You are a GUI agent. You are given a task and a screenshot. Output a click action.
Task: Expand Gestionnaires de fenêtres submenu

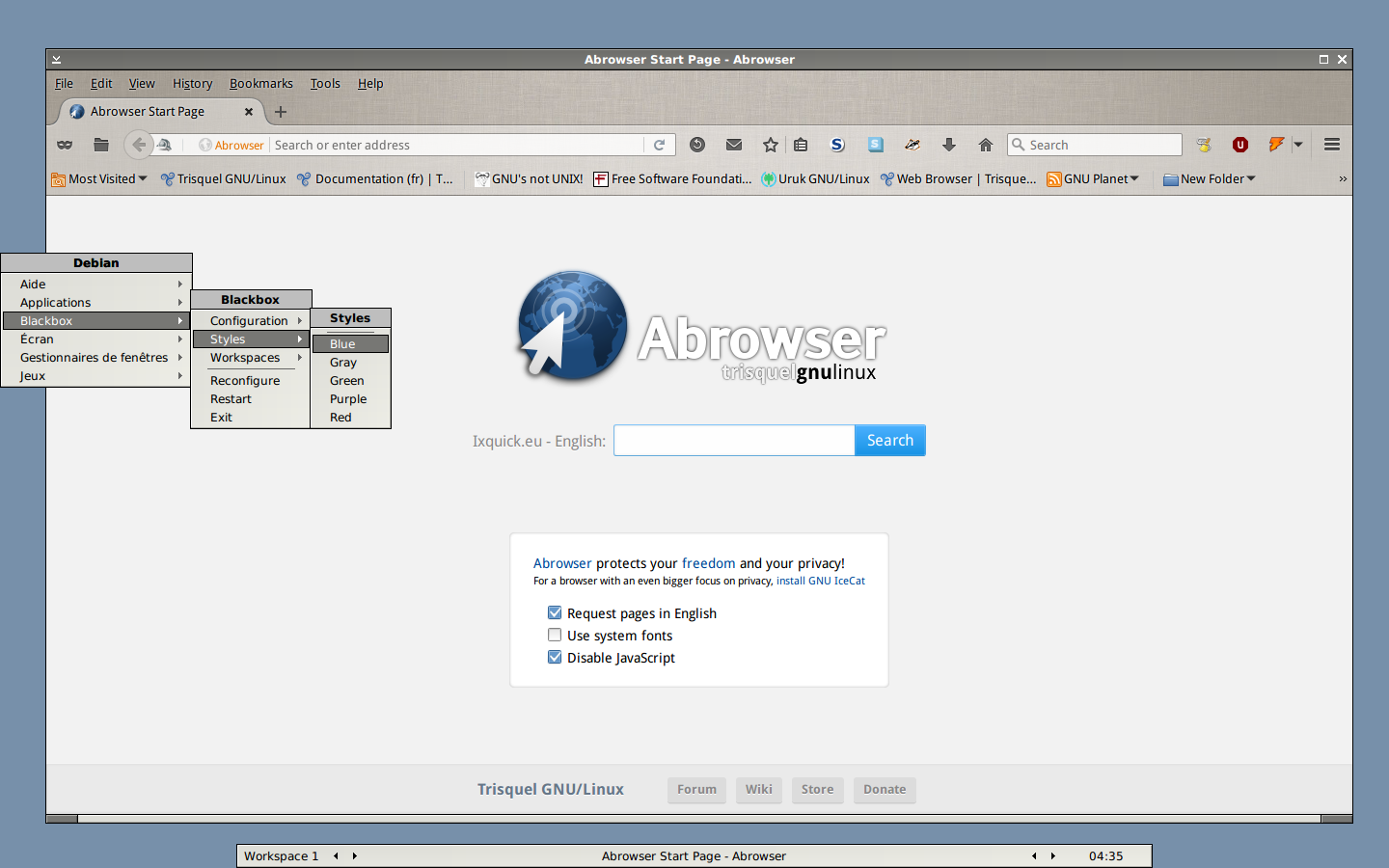click(x=96, y=357)
